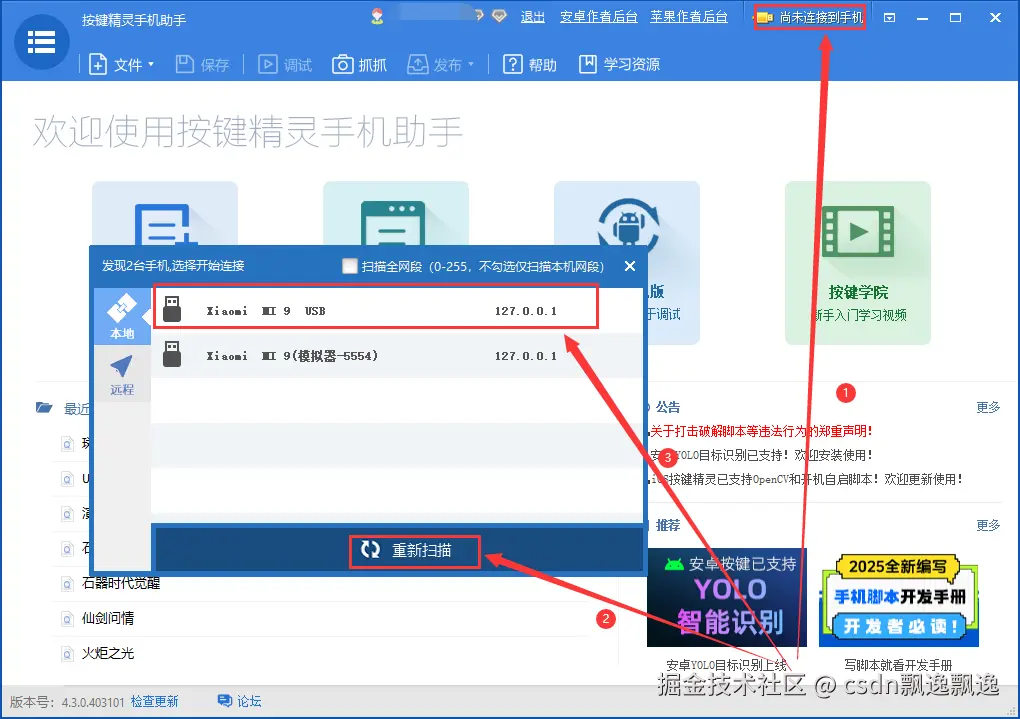This screenshot has width=1020, height=719.
Task: Click the second welcome card window icon
Action: 394,223
